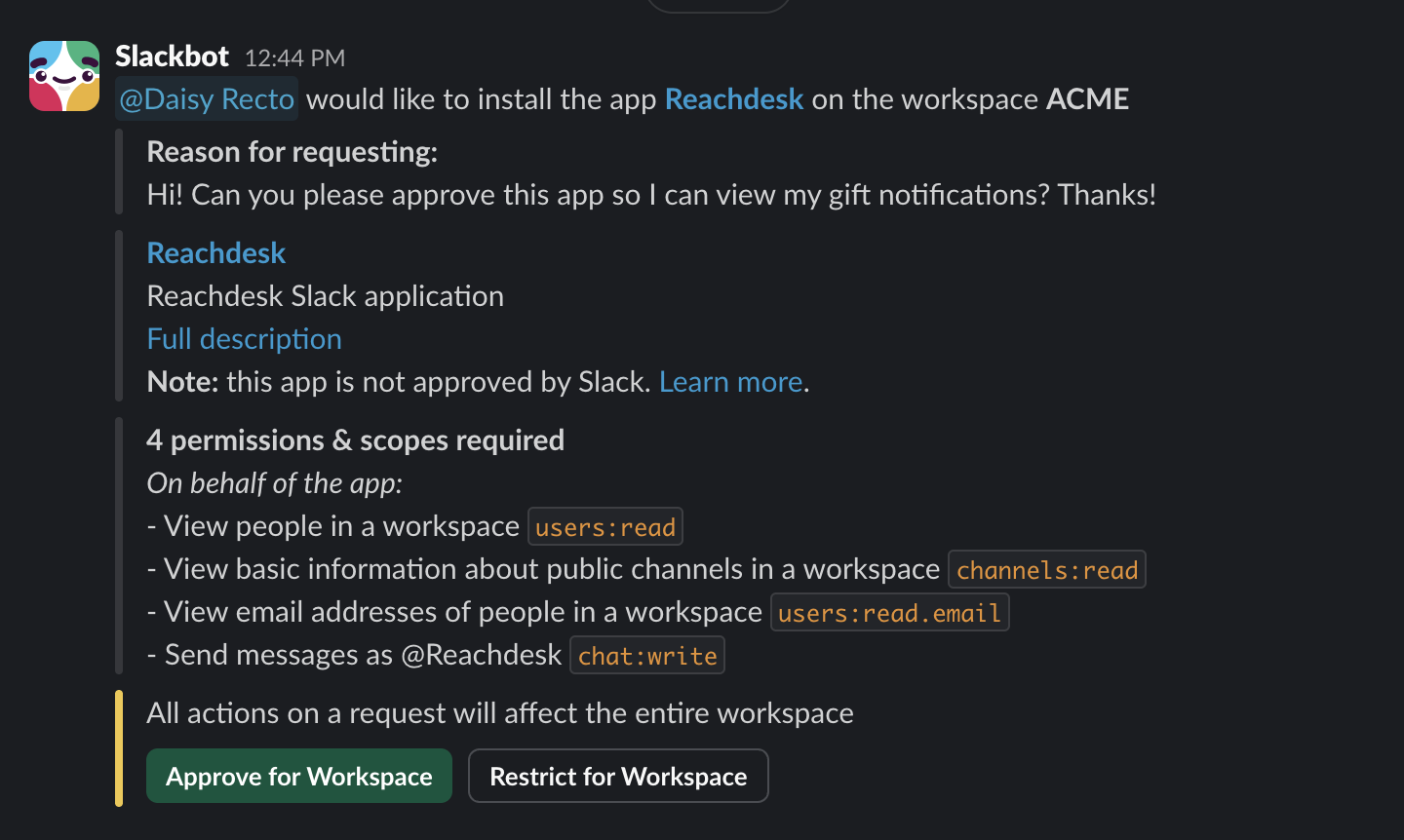Click the Restrict for Workspace button
Viewport: 1404px width, 840px height.
point(618,776)
